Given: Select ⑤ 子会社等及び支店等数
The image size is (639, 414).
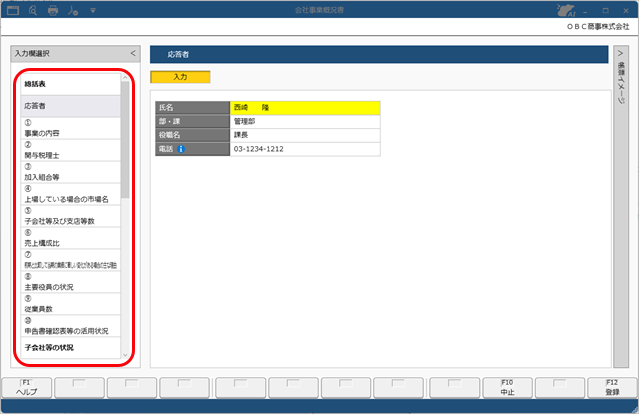Looking at the screenshot, I should click(71, 216).
